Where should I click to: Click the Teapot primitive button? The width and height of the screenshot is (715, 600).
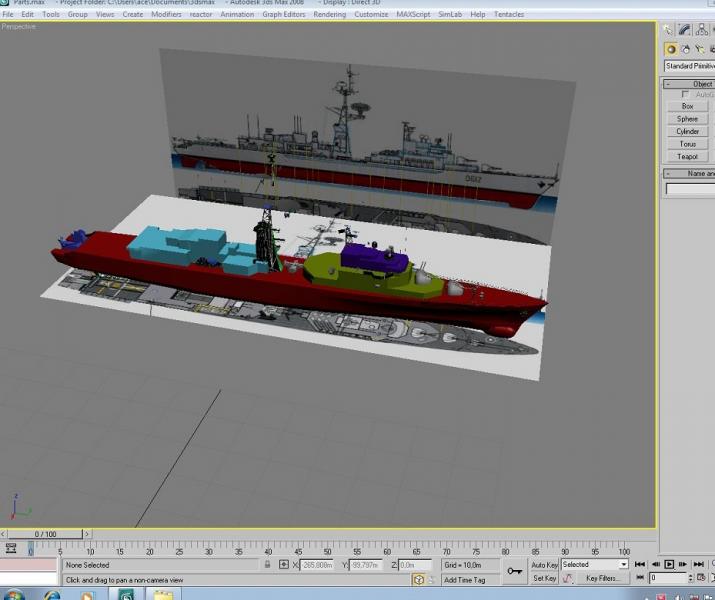[688, 156]
